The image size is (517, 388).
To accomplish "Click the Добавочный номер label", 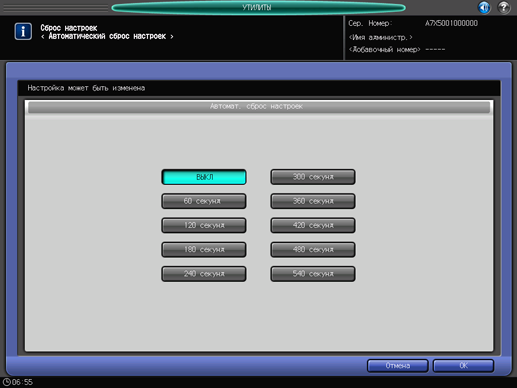I will 384,50.
